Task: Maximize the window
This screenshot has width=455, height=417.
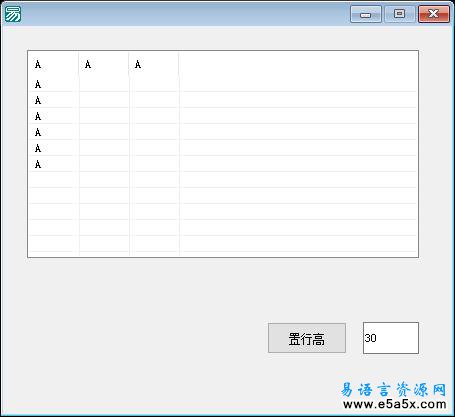Action: pos(400,14)
